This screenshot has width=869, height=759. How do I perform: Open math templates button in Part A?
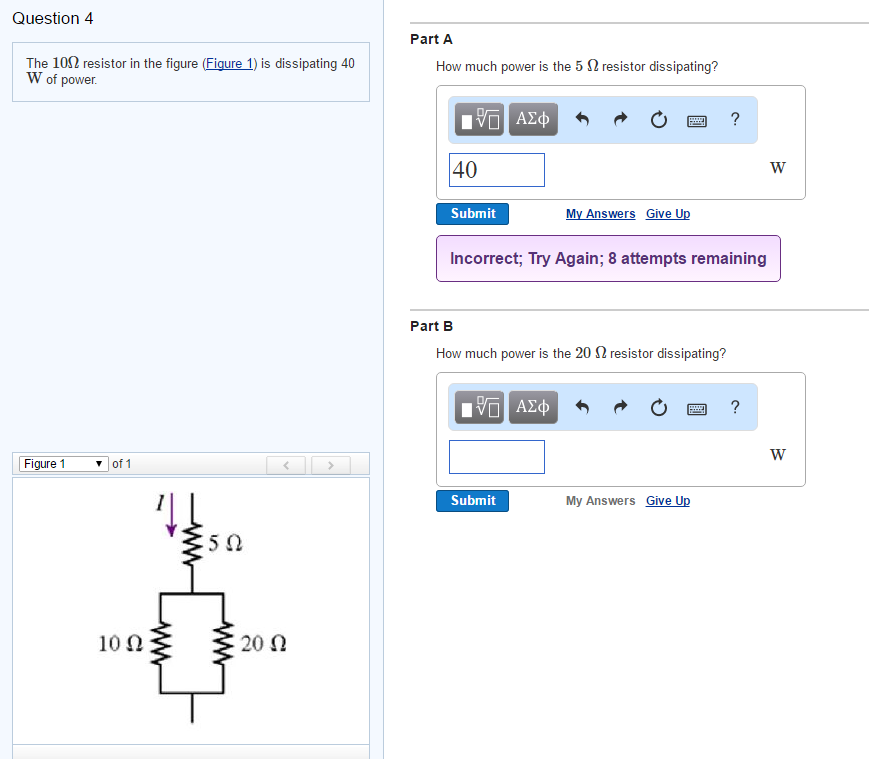tap(479, 119)
